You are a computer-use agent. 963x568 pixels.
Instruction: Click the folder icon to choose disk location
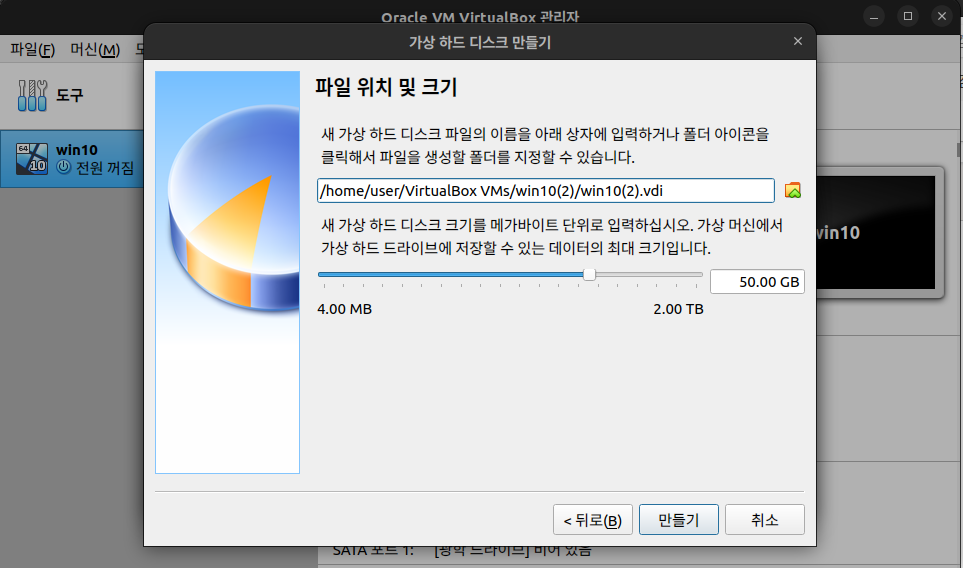click(793, 190)
